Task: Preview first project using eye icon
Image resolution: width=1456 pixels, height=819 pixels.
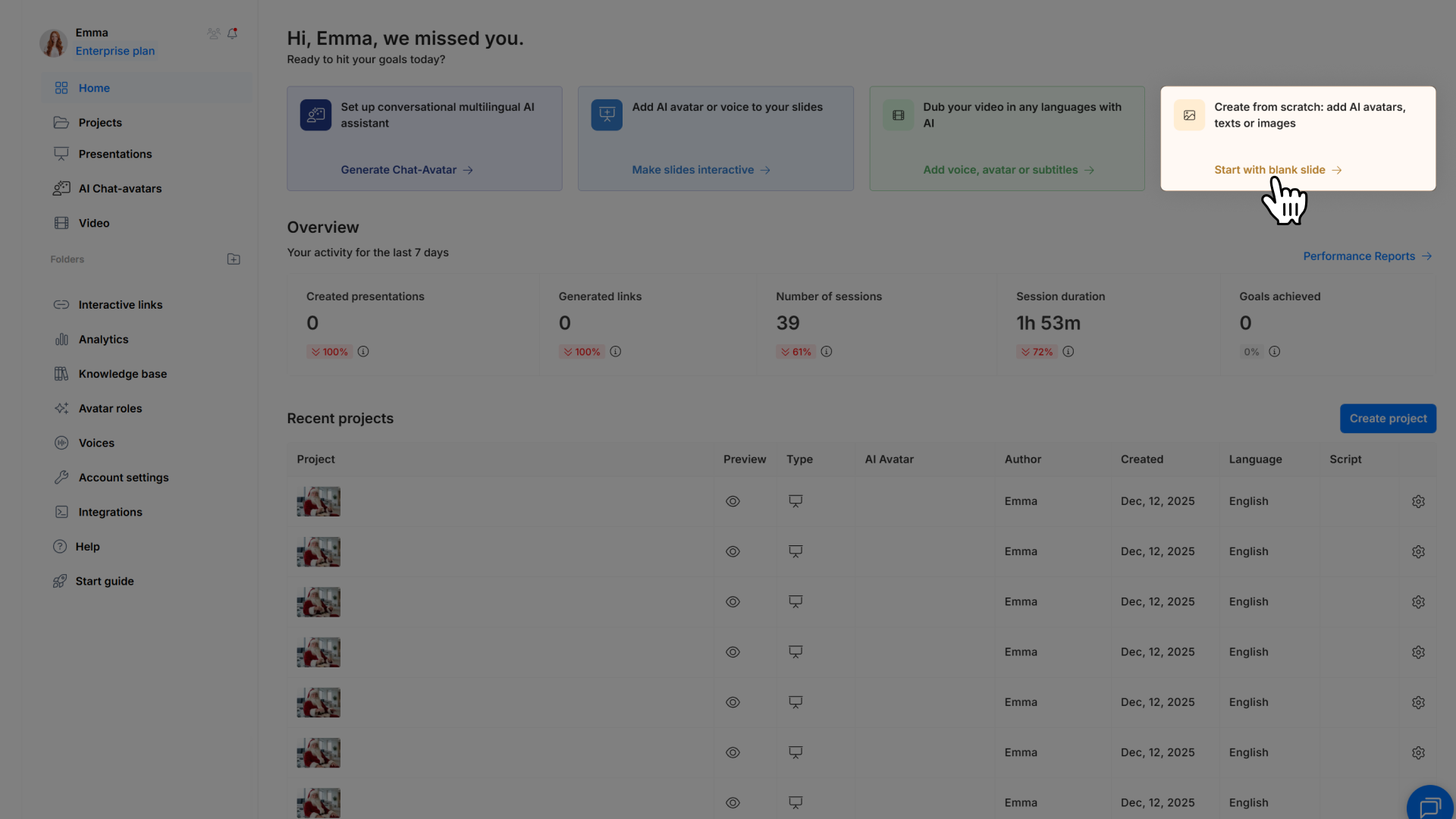Action: click(733, 501)
